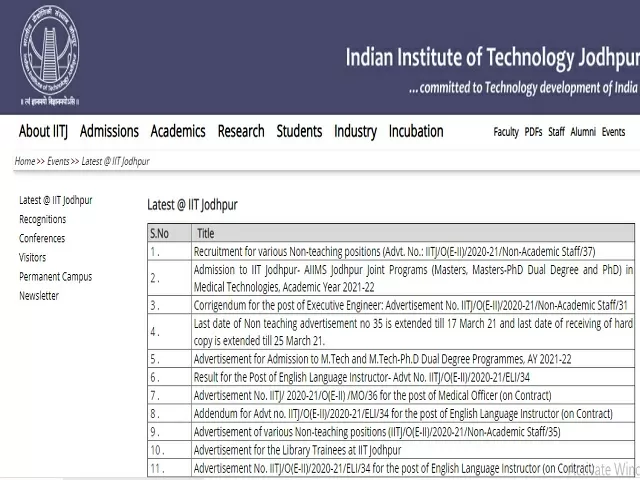The width and height of the screenshot is (640, 480).
Task: Click Latest @ IIT Jodhpur breadcrumb item
Action: [116, 161]
